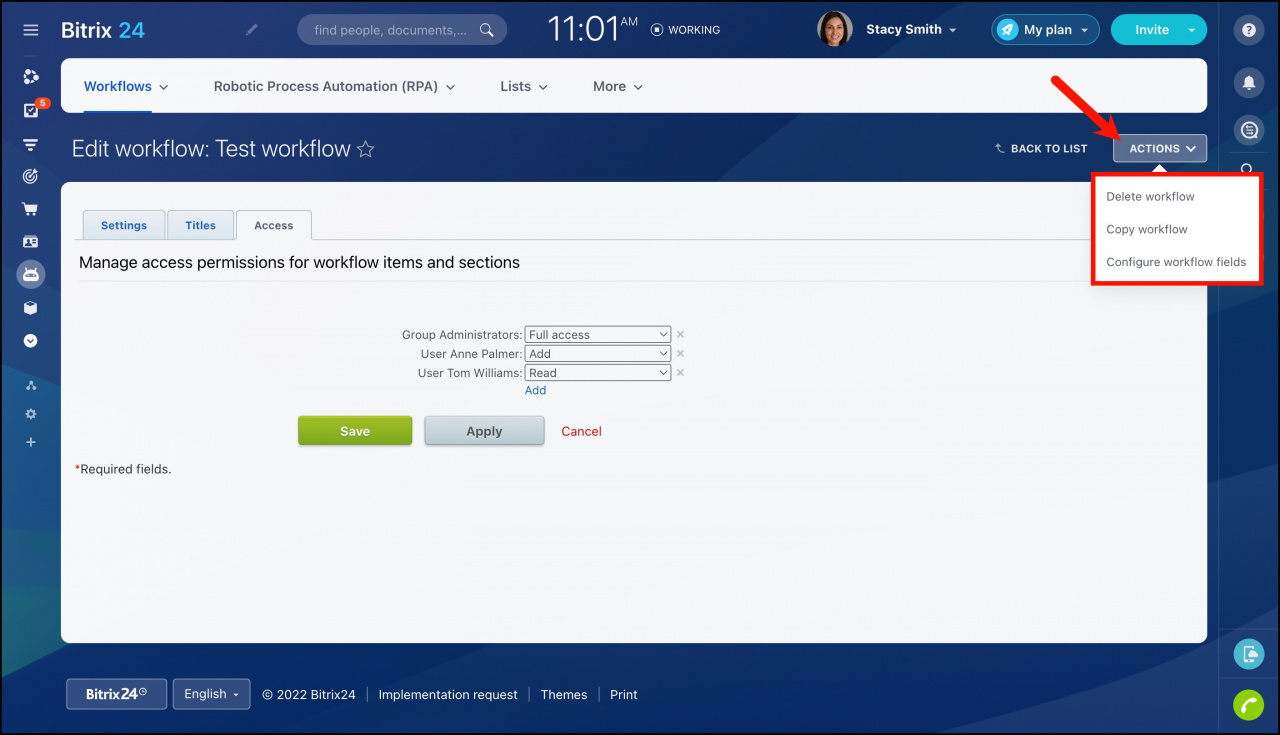This screenshot has width=1280, height=735.
Task: Click the Invite button
Action: tap(1151, 30)
